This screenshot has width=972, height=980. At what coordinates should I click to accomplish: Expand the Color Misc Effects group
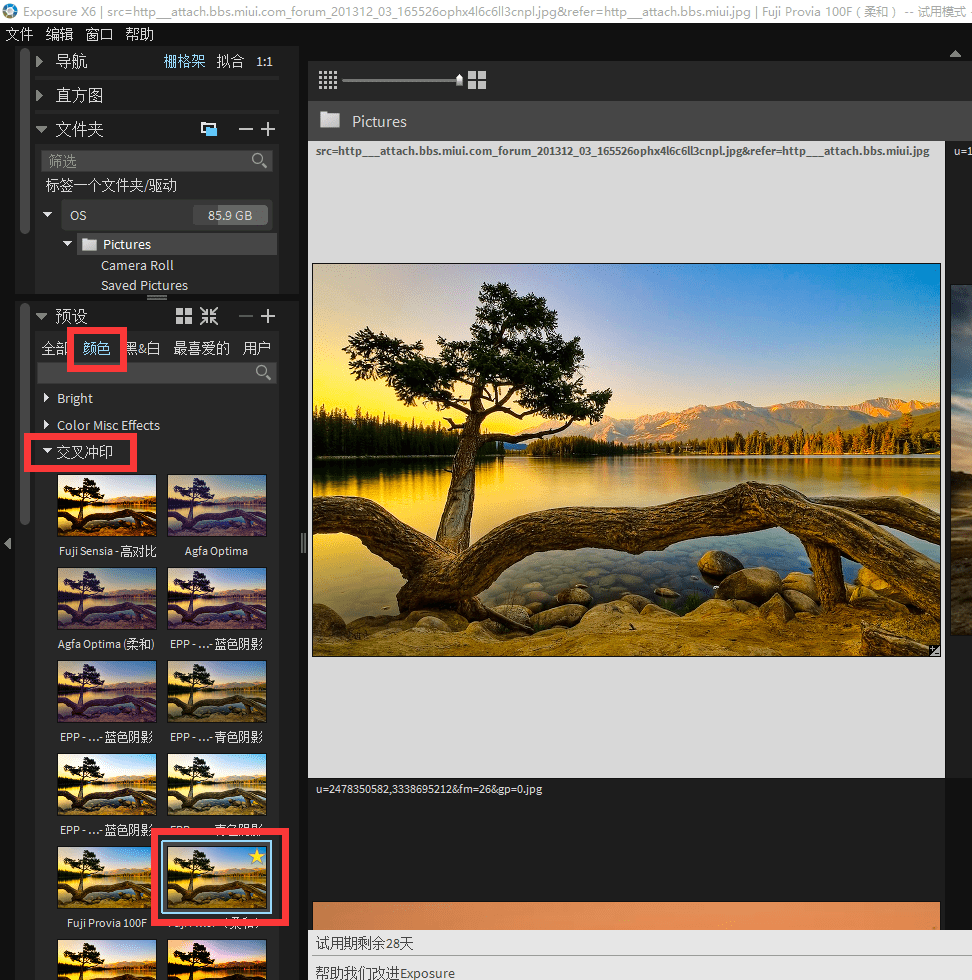[x=46, y=425]
